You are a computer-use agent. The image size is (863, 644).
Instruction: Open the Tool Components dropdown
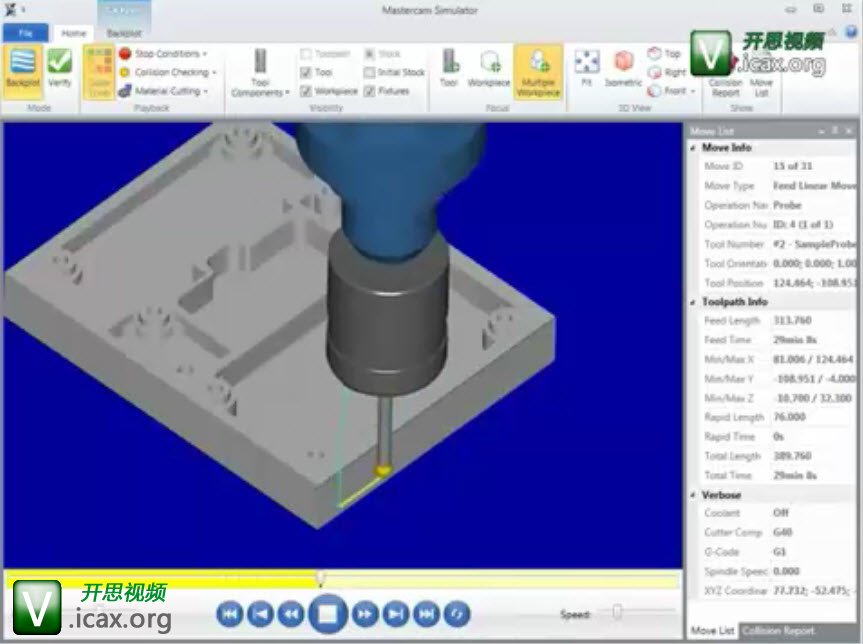(x=260, y=73)
